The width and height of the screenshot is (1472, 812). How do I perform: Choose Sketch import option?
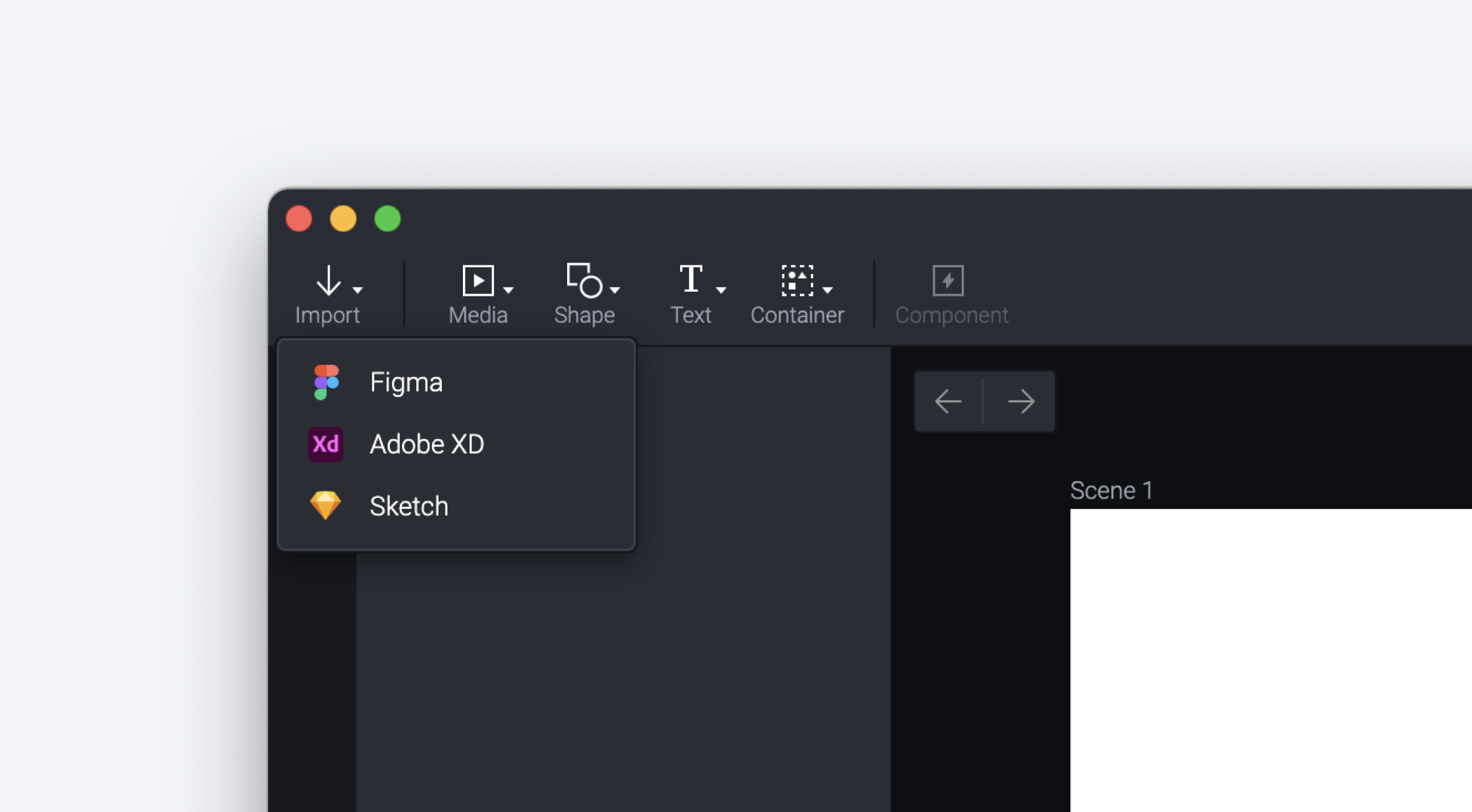[409, 506]
